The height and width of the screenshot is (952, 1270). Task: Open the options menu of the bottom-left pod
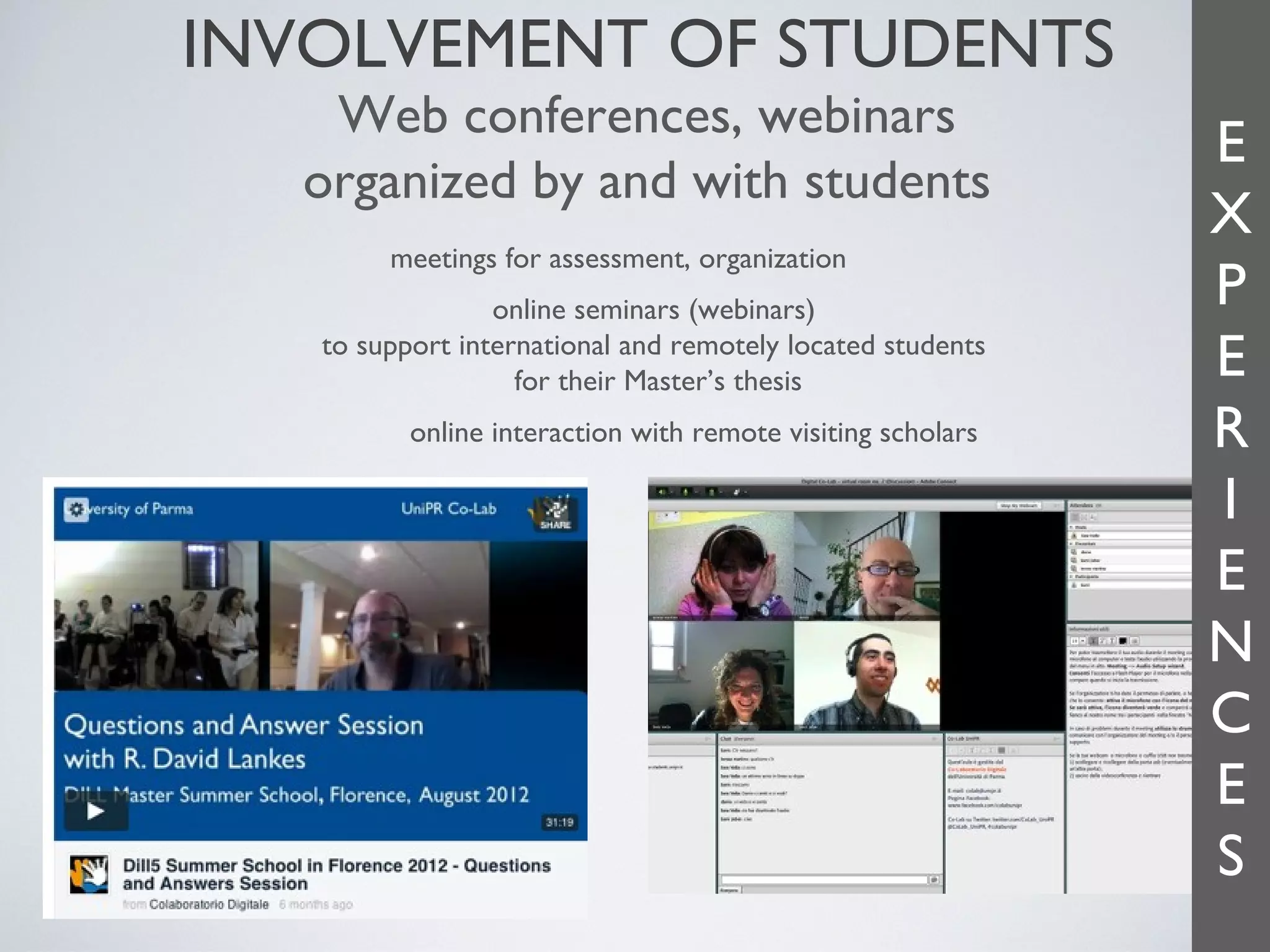click(x=708, y=739)
